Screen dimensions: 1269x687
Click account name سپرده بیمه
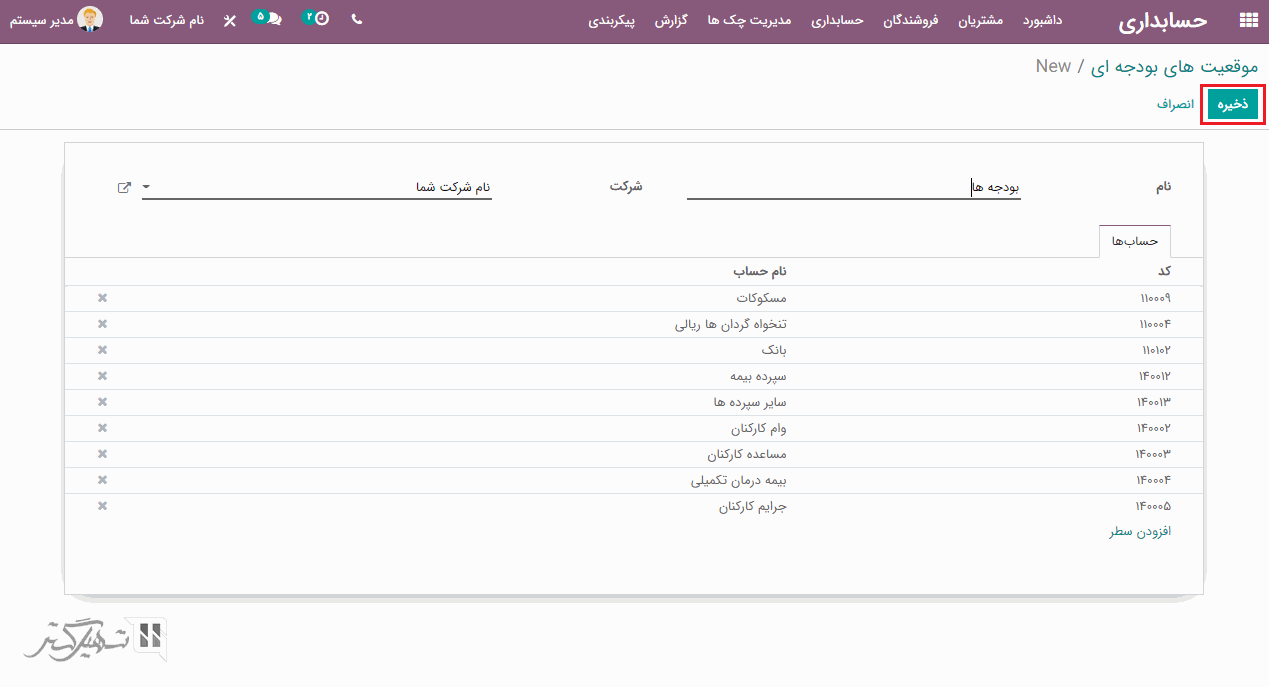758,376
